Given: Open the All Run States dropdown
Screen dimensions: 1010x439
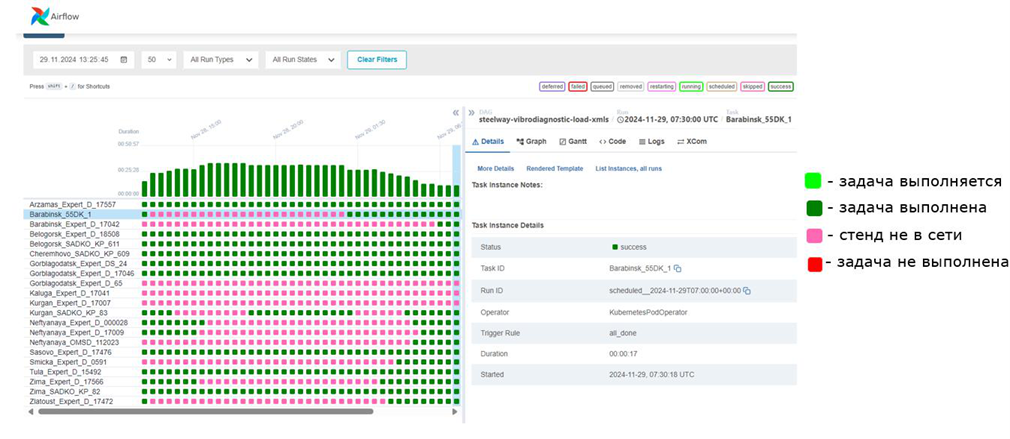Looking at the screenshot, I should [x=303, y=60].
